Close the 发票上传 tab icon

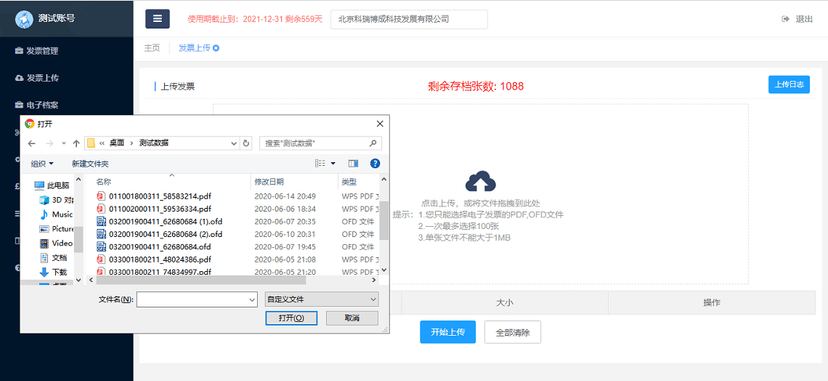tap(216, 48)
